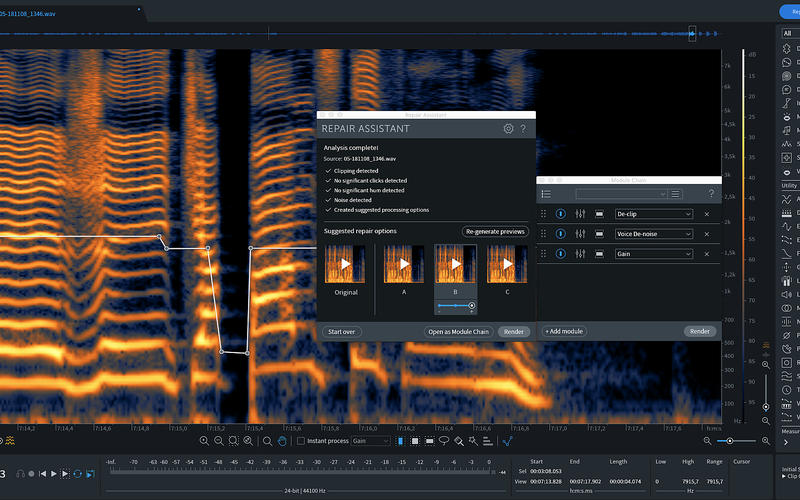Viewport: 800px width, 500px height.
Task: Toggle the follow playhead button
Action: (x=90, y=474)
